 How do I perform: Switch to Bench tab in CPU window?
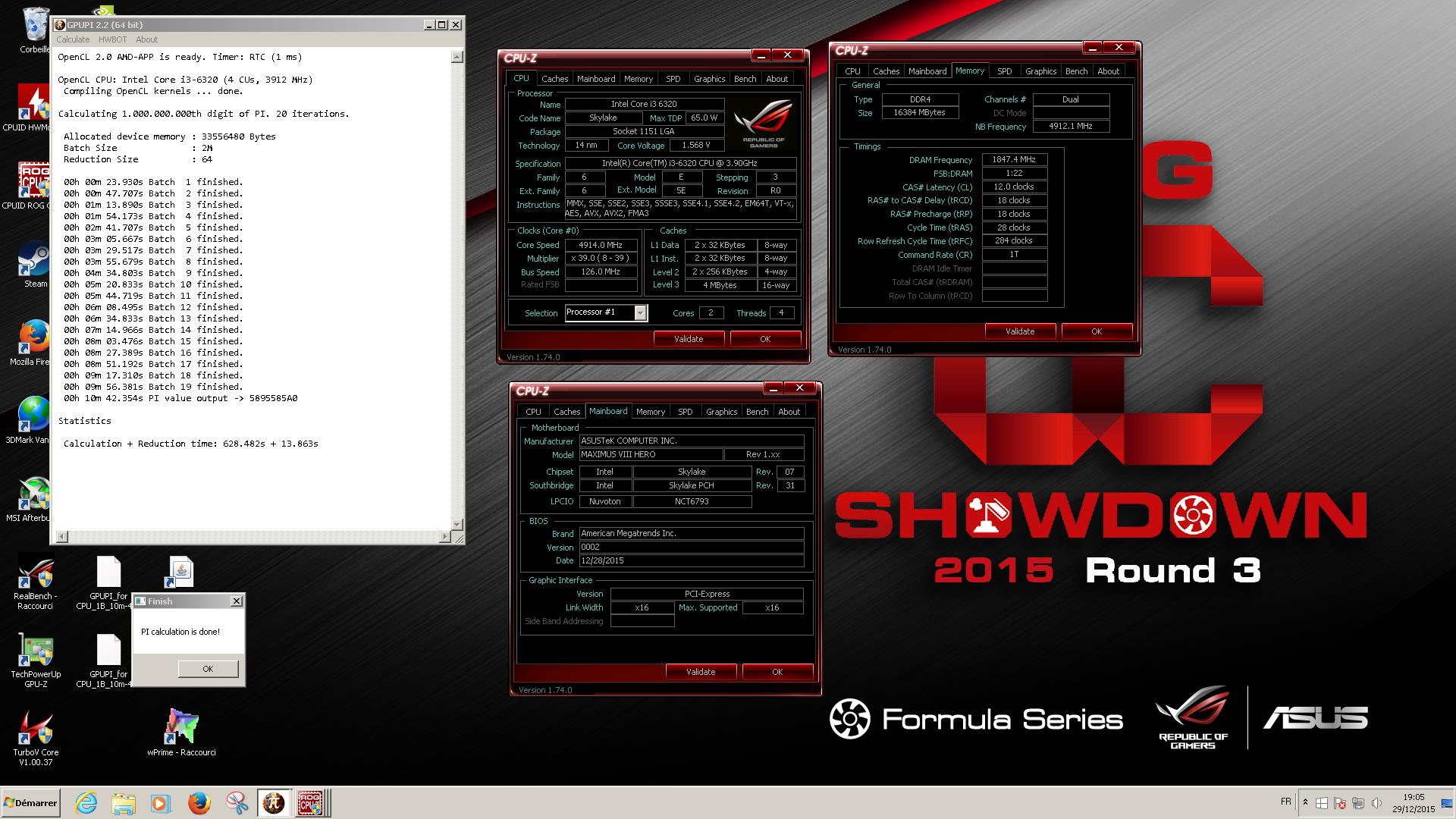coord(745,79)
